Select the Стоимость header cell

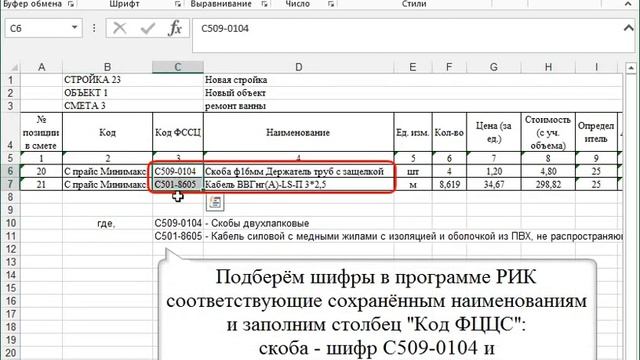coord(548,132)
